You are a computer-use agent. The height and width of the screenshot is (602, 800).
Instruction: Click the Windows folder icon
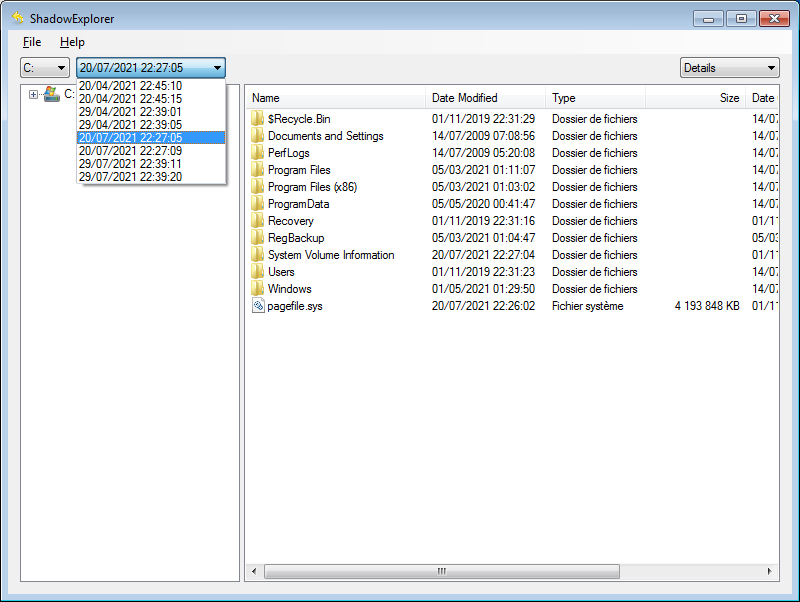258,289
